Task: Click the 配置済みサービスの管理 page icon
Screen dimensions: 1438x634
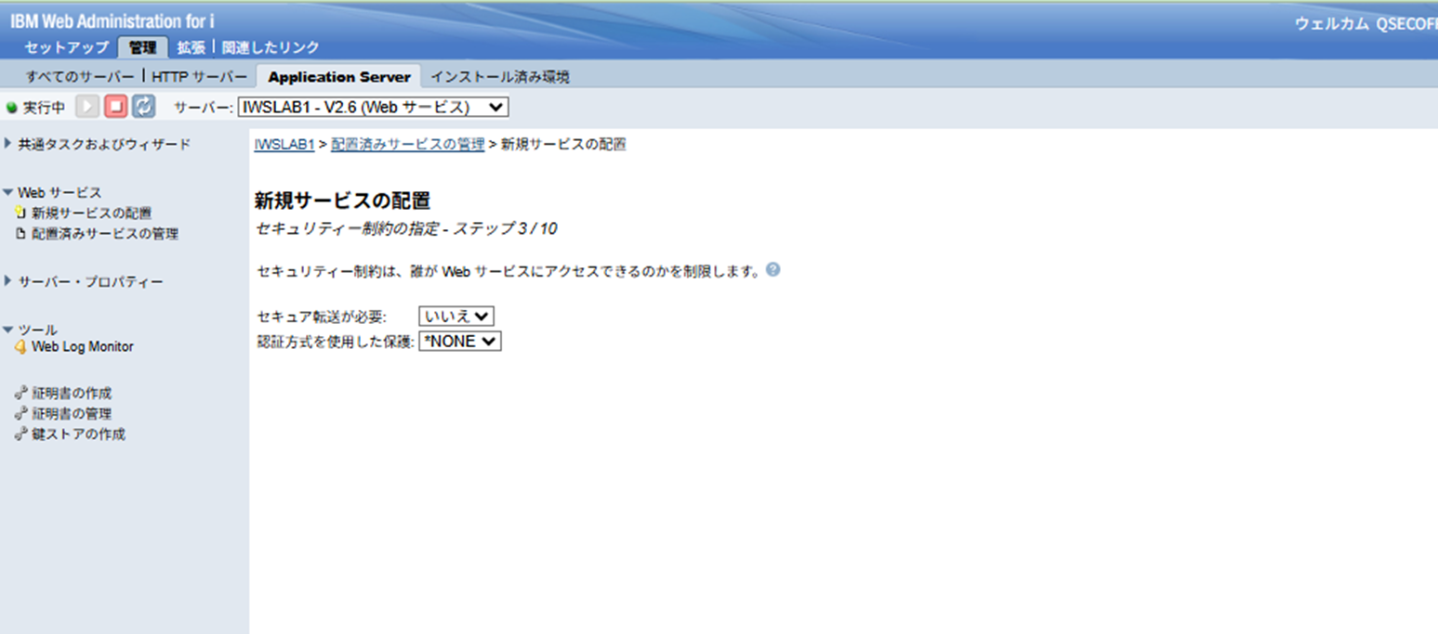Action: tap(21, 234)
